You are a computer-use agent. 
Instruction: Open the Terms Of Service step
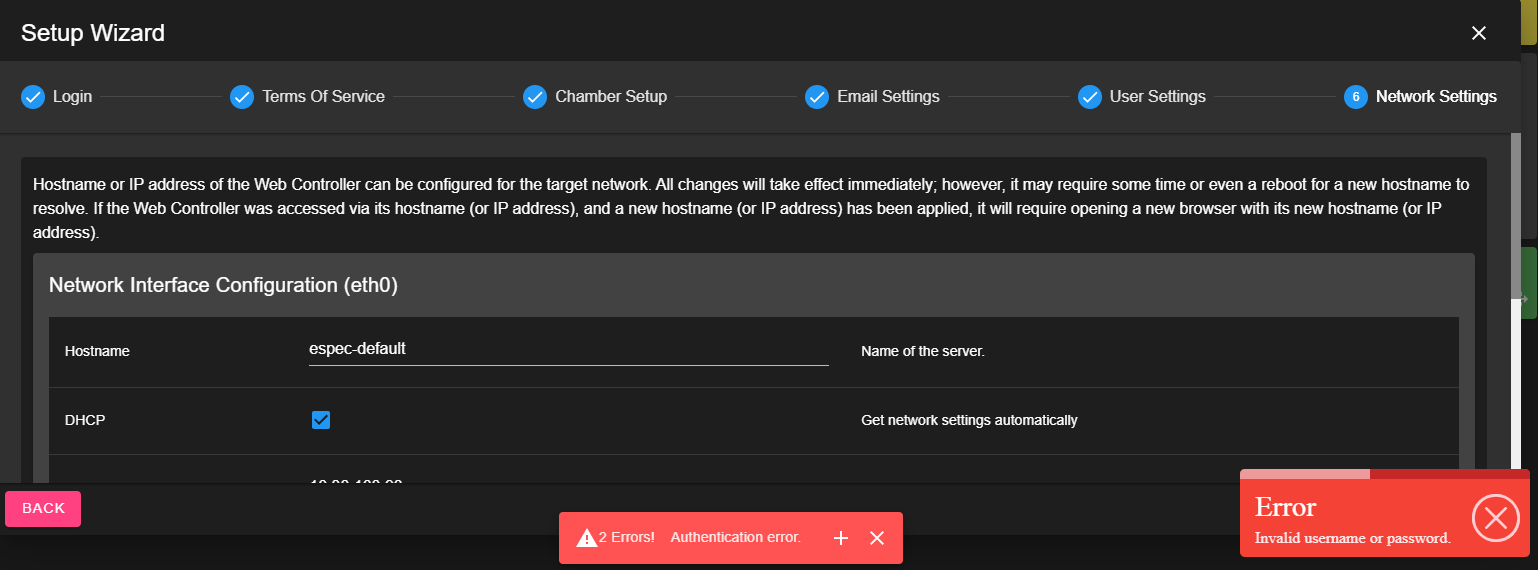pyautogui.click(x=308, y=97)
